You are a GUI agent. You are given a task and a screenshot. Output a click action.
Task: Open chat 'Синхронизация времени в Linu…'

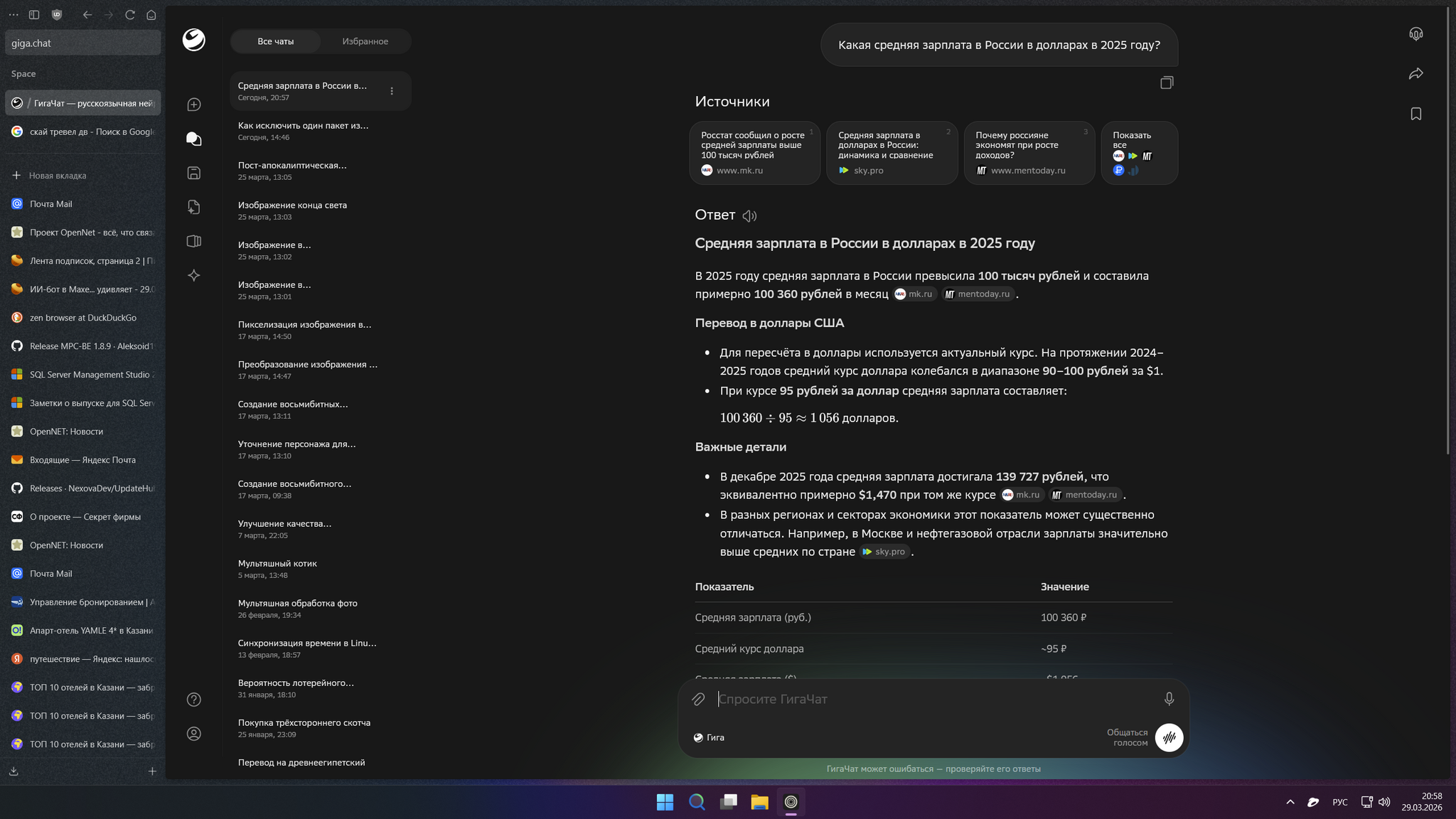pyautogui.click(x=321, y=648)
